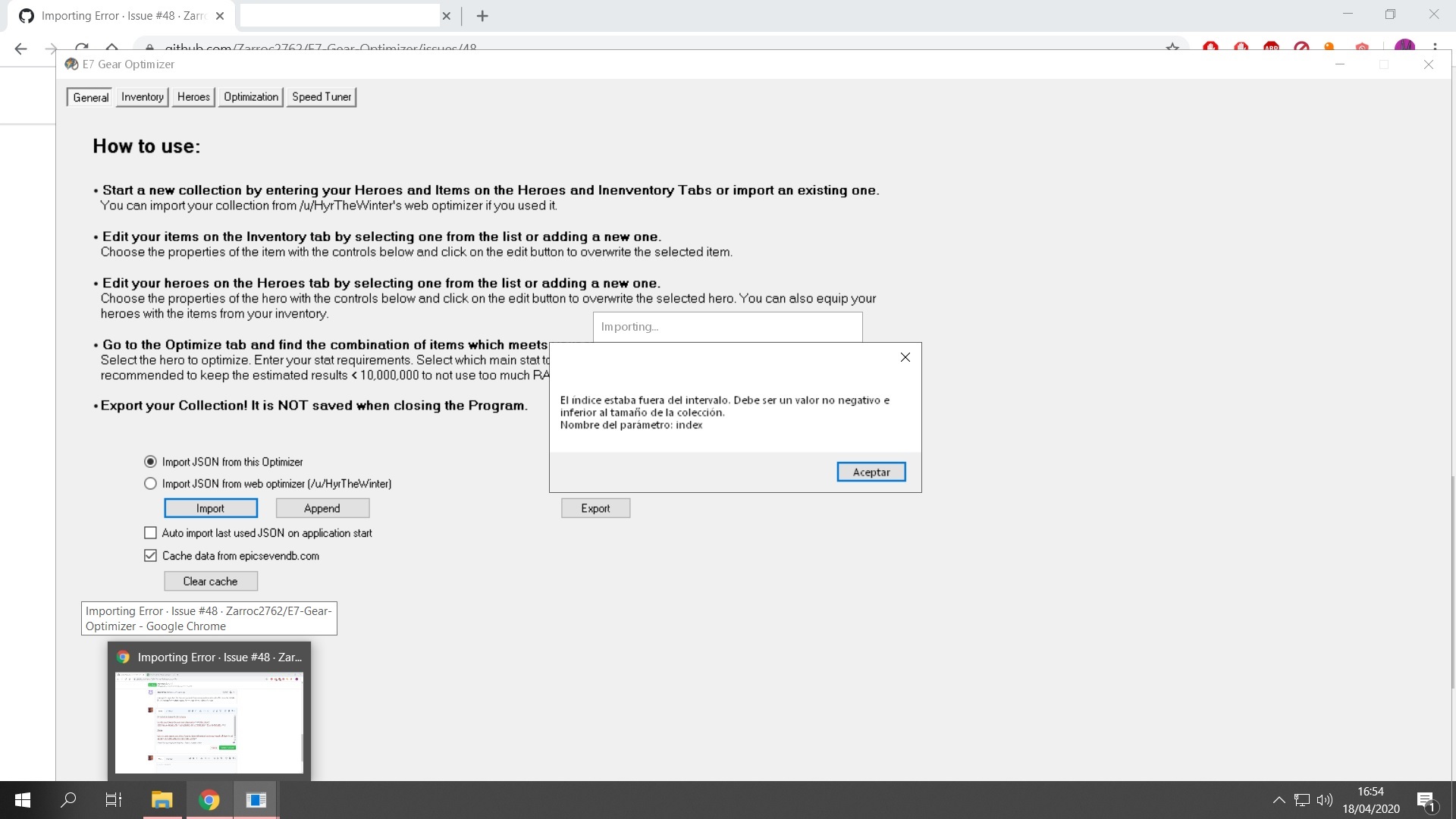Click the Adblock Plus extension icon
The image size is (1456, 819).
1271,47
